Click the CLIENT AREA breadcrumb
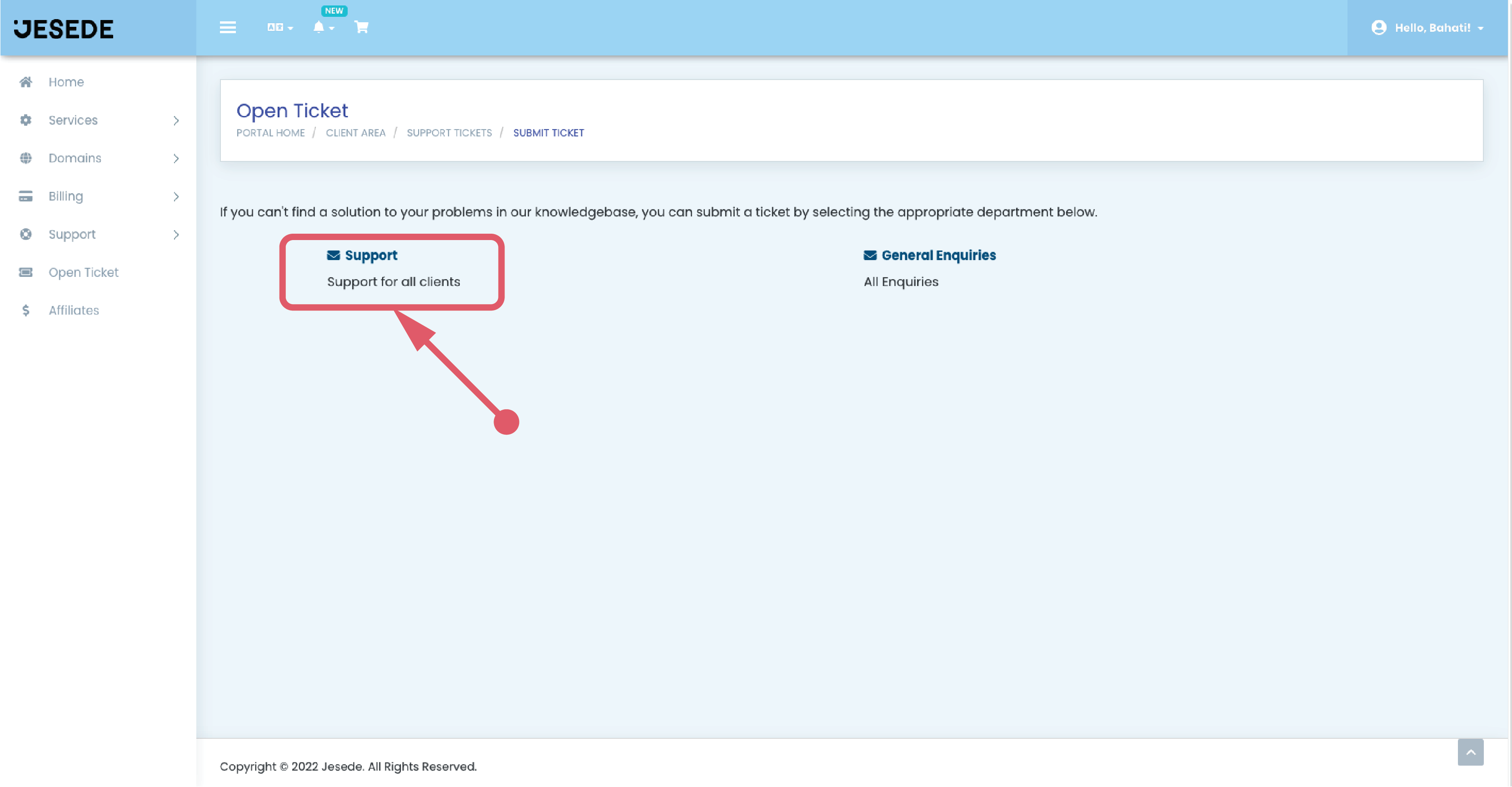Screen dimensions: 1512x787 click(355, 133)
